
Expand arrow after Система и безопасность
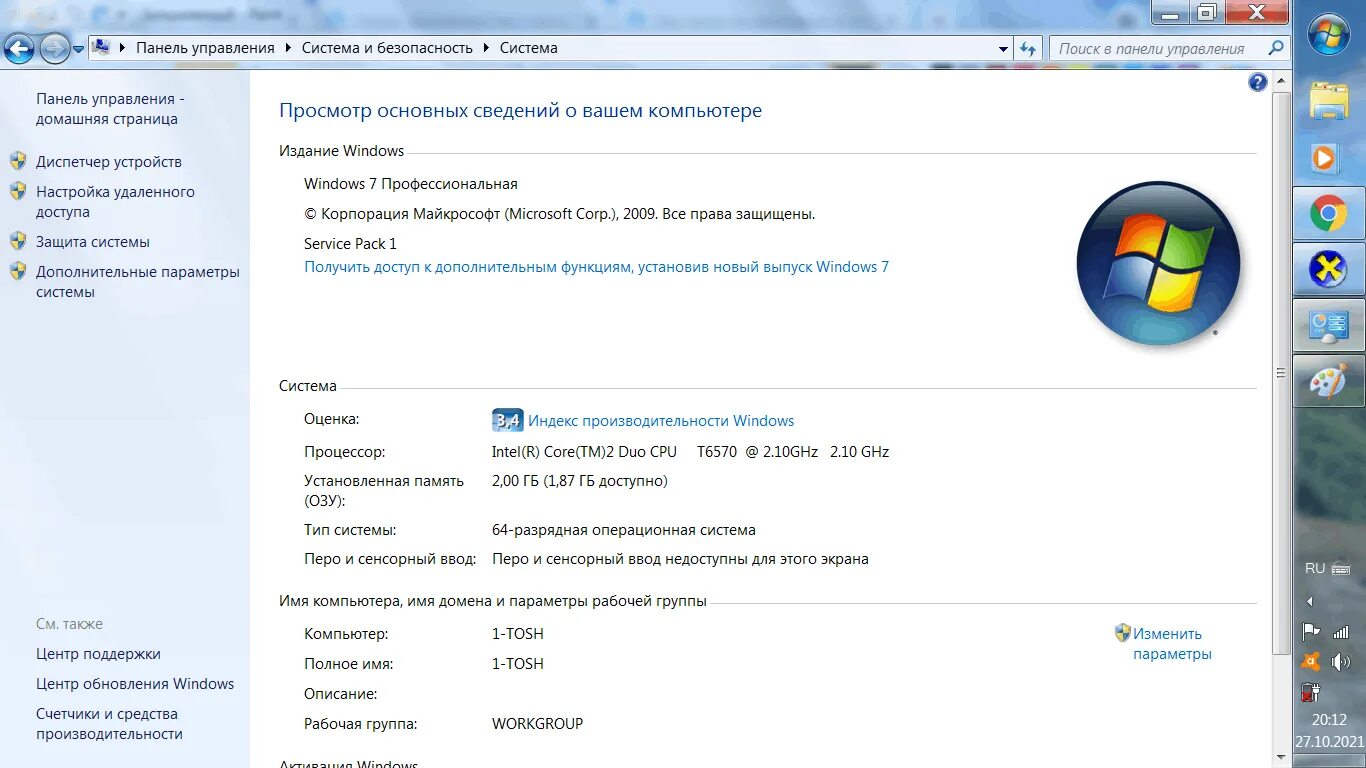click(486, 47)
